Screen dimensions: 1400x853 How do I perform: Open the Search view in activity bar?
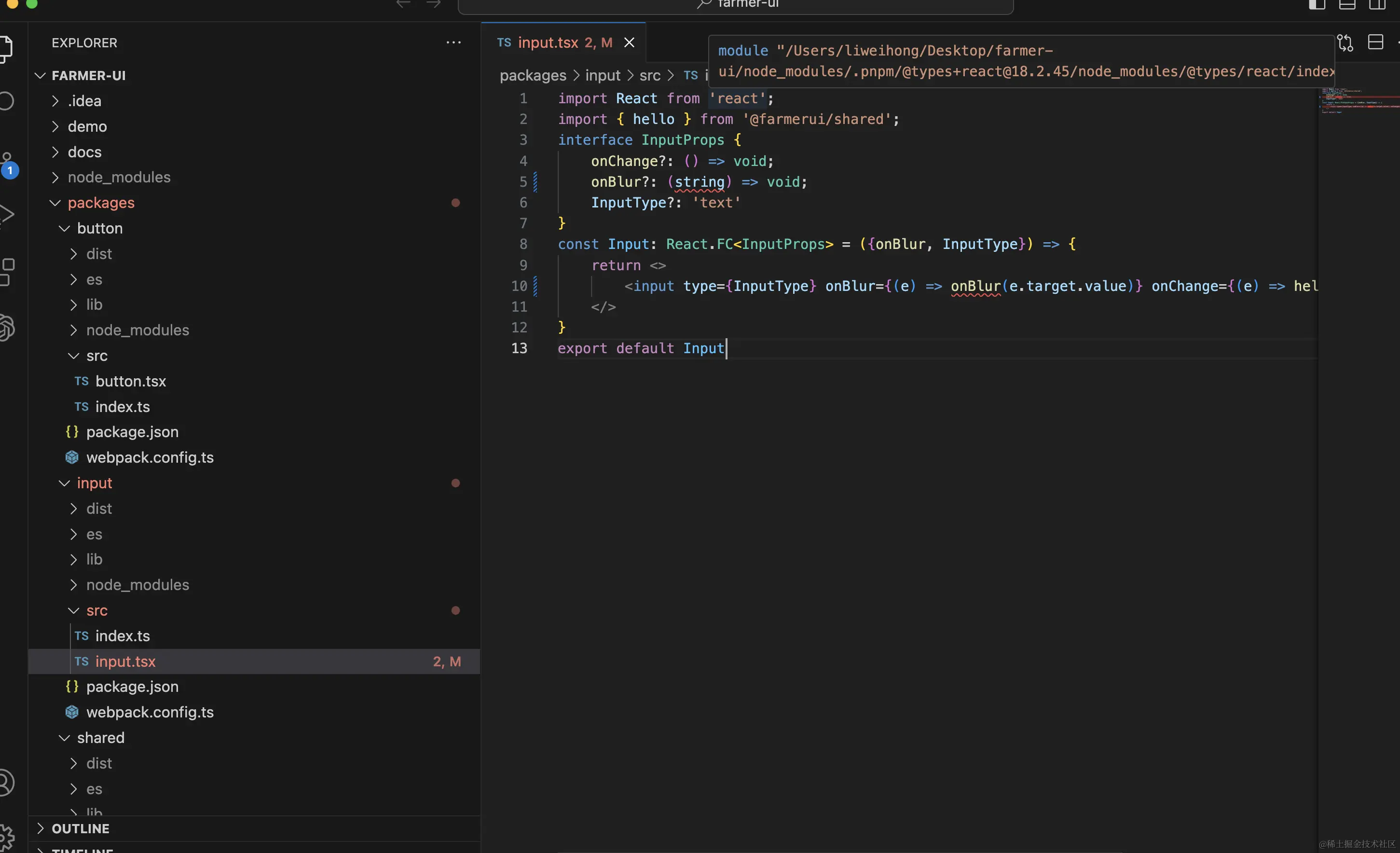pos(6,101)
